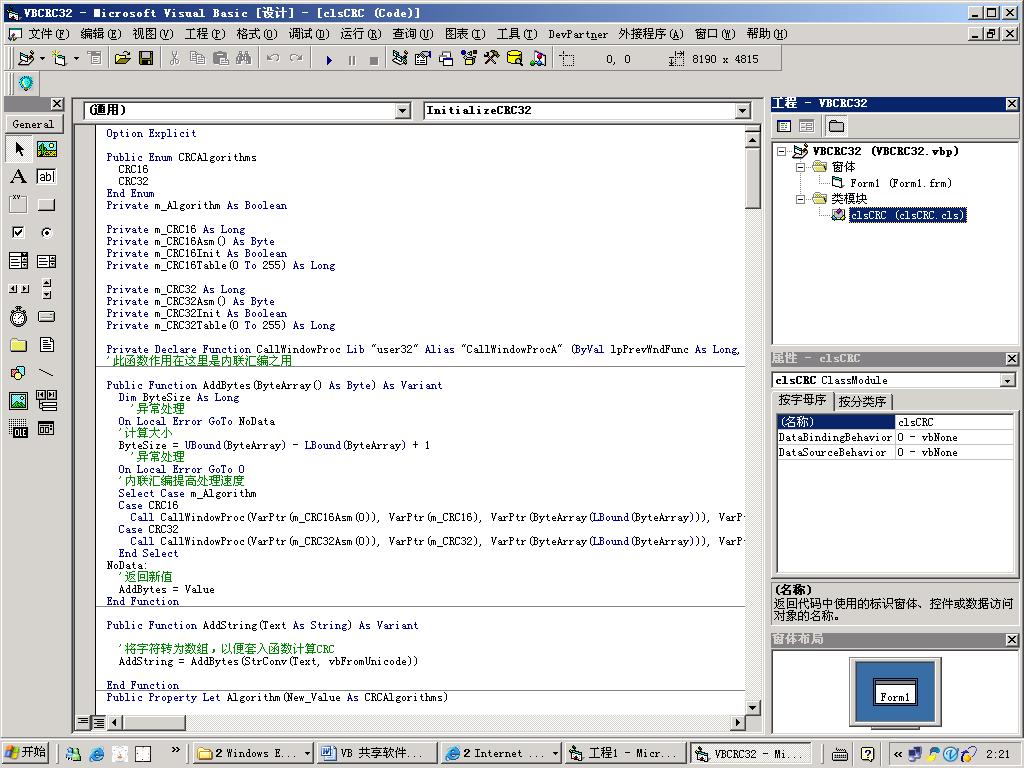Edit the (名称) property value clsCRC
The width and height of the screenshot is (1024, 768).
(x=954, y=422)
